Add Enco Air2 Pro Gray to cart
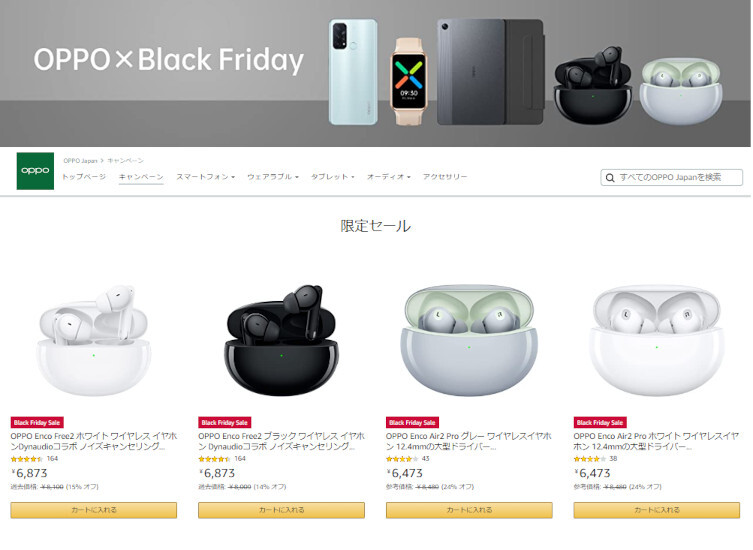This screenshot has width=753, height=550. (469, 510)
